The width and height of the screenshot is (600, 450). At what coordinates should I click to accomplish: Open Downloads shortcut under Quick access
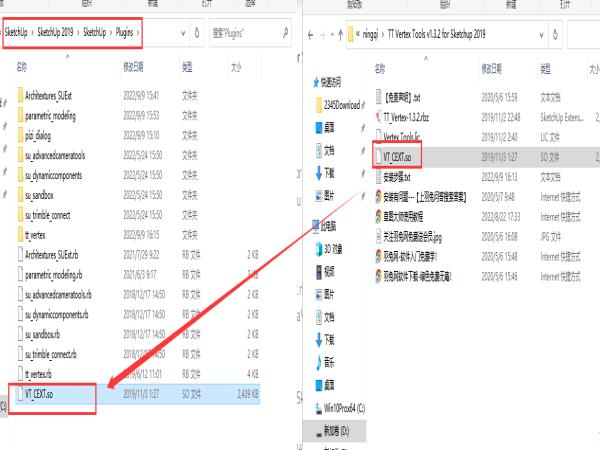(x=324, y=174)
